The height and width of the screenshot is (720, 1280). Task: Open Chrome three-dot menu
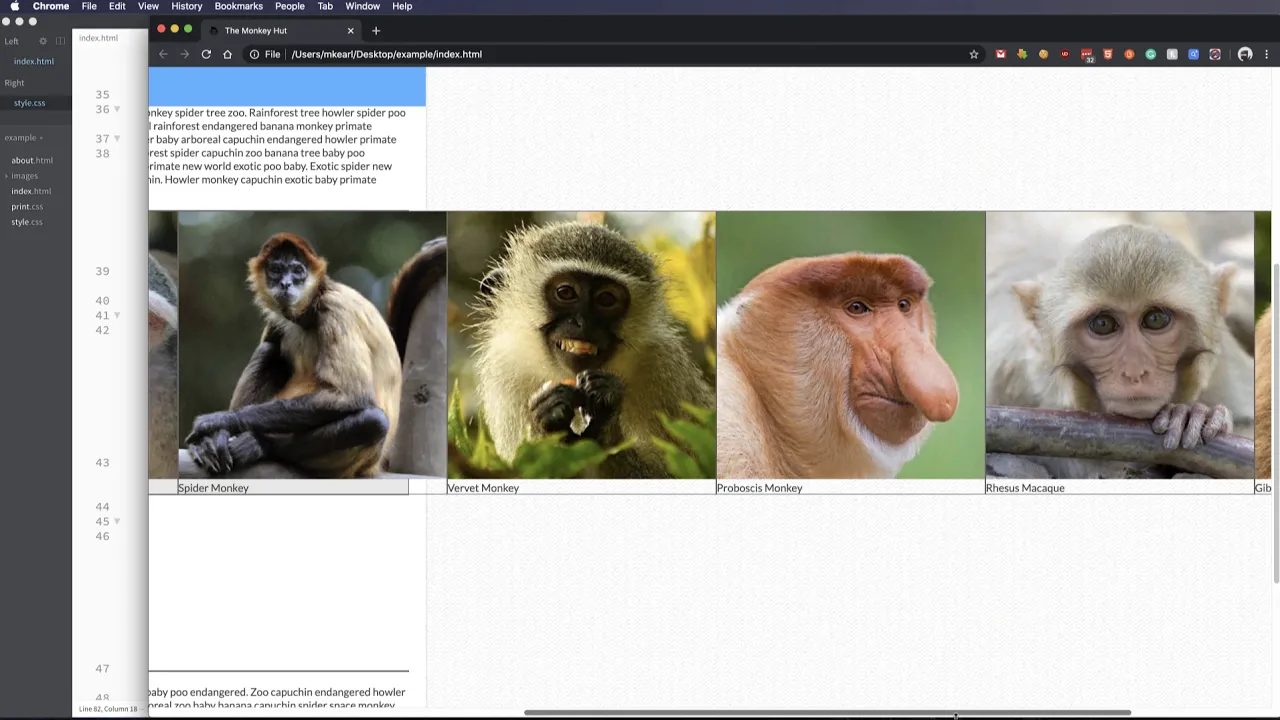(x=1267, y=54)
